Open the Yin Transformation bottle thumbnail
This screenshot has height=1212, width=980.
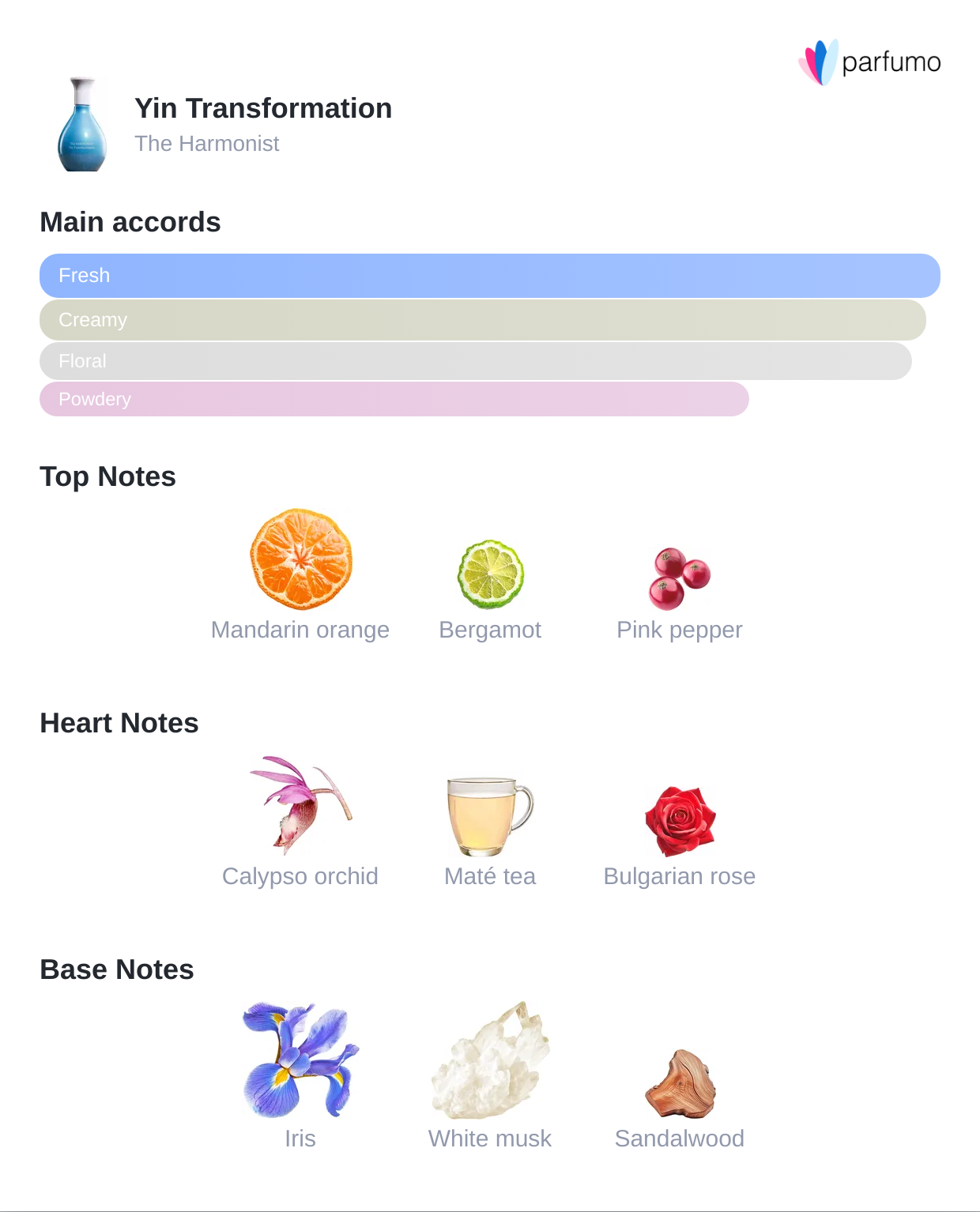(x=82, y=125)
